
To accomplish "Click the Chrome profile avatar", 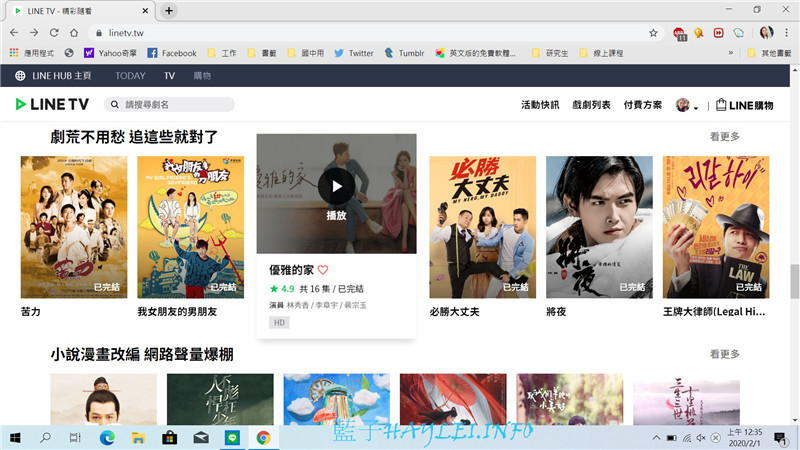I will click(x=766, y=33).
